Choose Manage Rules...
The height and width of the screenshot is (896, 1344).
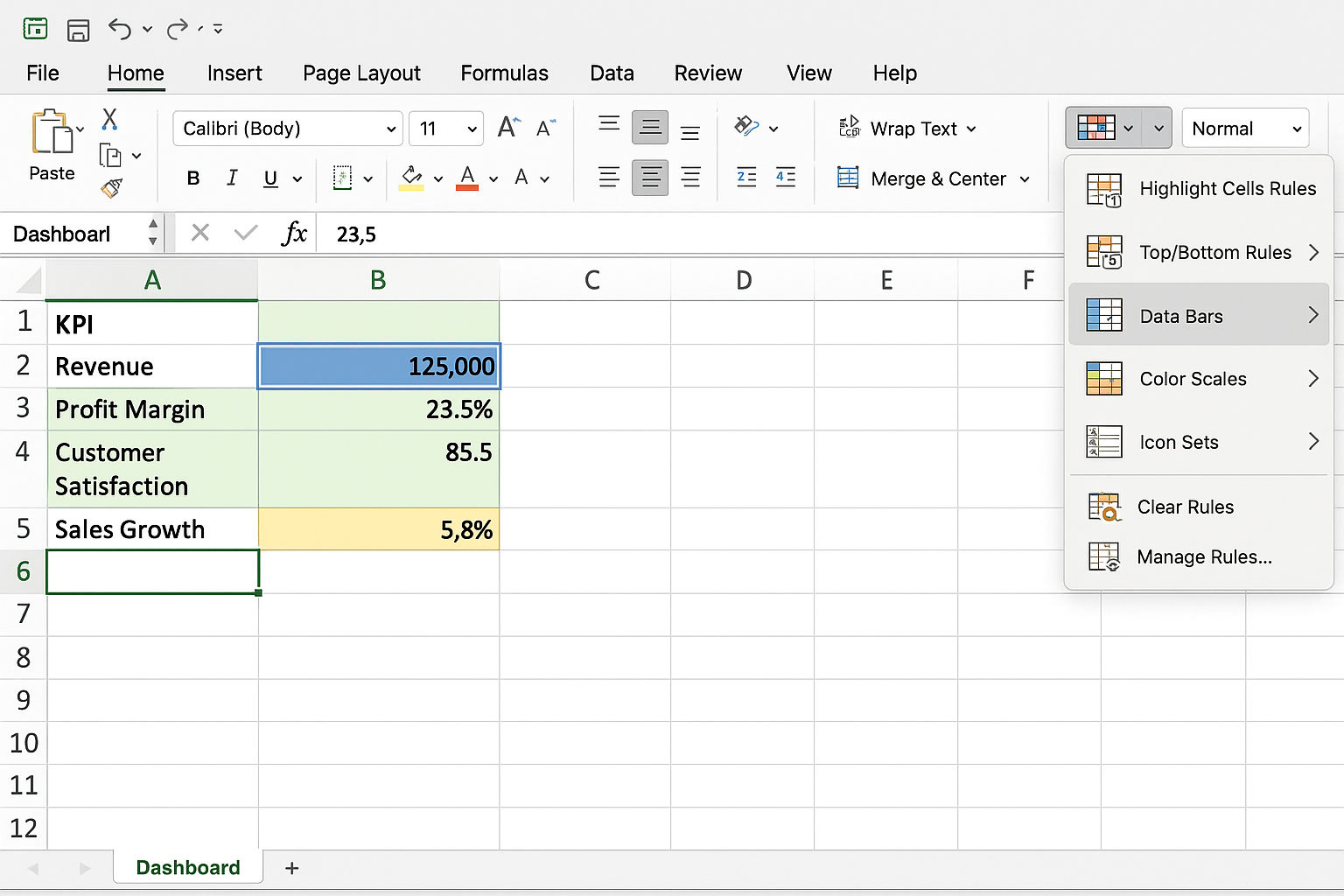(1199, 556)
